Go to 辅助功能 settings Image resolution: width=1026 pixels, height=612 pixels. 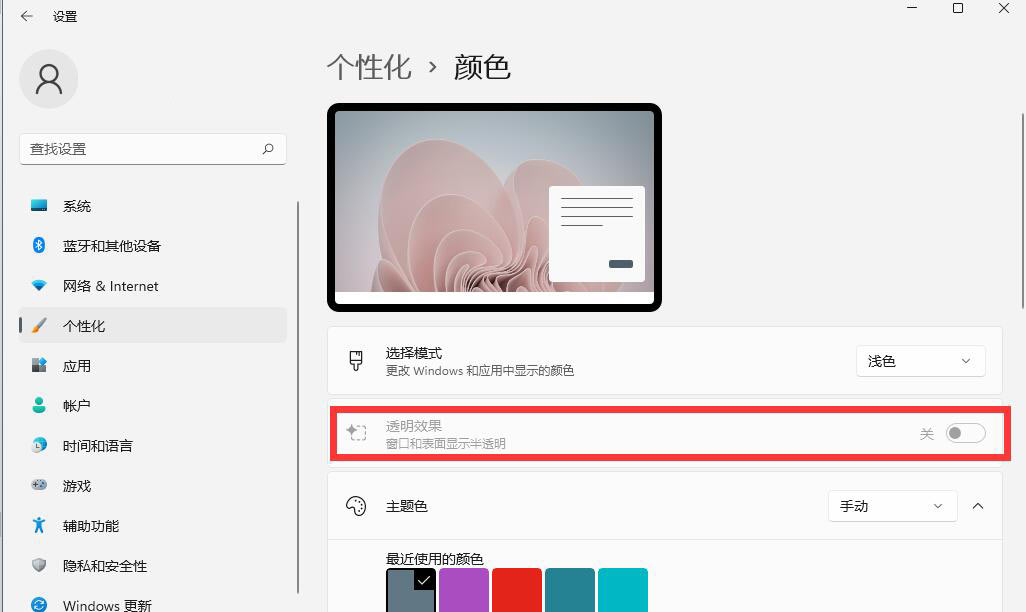(x=152, y=525)
